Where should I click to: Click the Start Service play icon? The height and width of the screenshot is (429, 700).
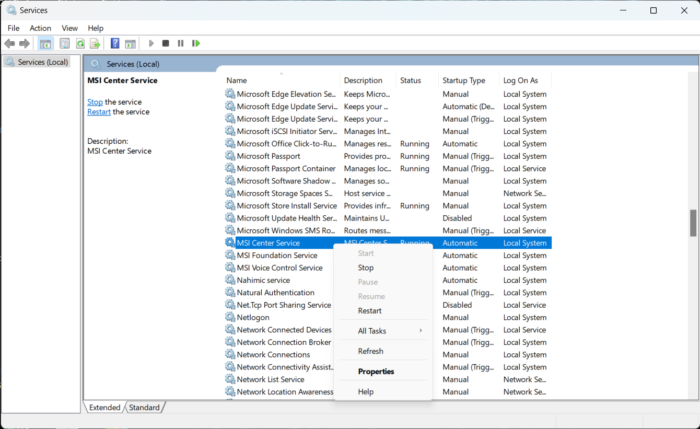point(151,43)
